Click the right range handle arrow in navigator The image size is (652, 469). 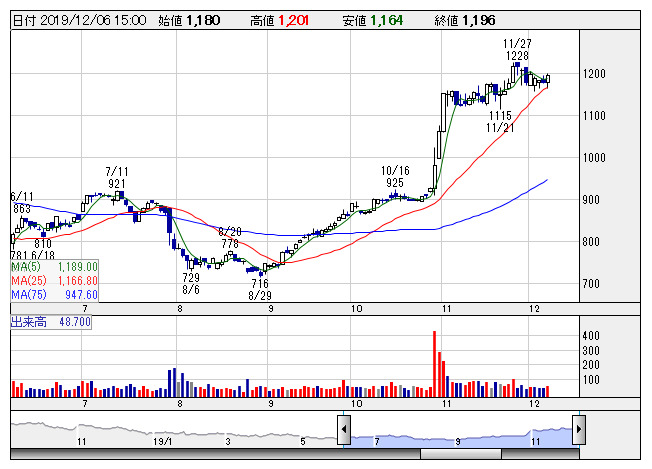pyautogui.click(x=578, y=431)
